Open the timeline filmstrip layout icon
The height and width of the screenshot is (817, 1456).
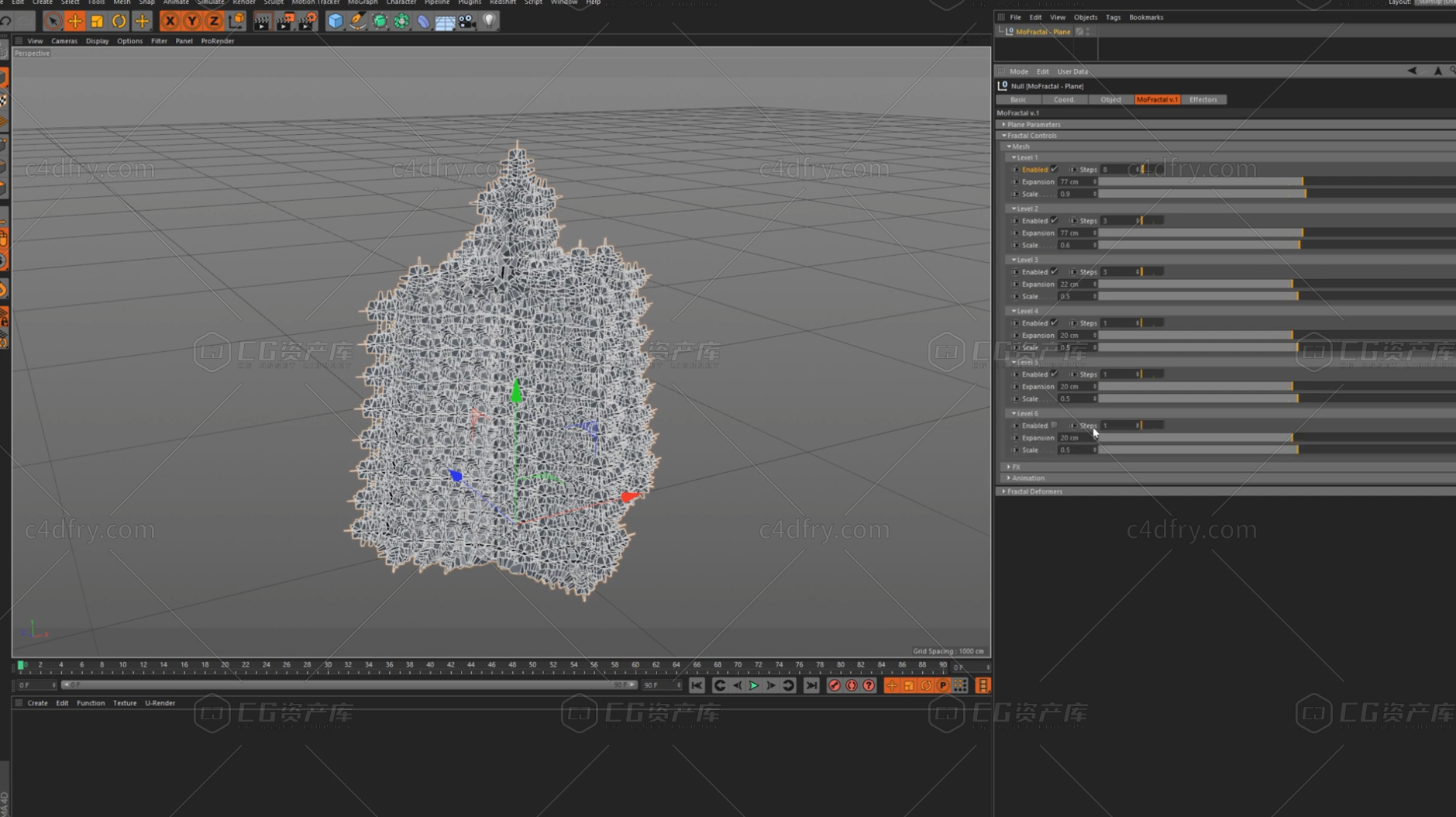pos(983,685)
